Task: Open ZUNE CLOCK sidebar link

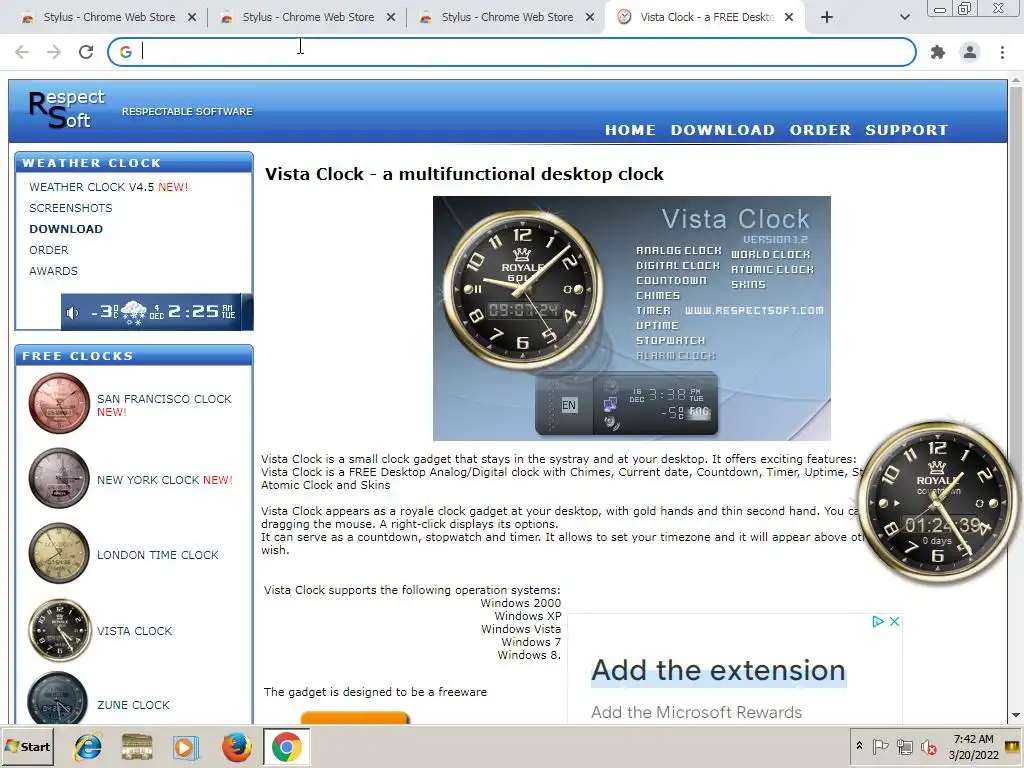Action: (133, 705)
